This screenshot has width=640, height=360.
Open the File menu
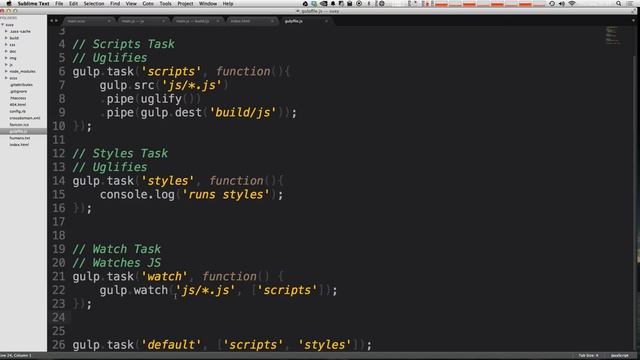pos(59,3)
